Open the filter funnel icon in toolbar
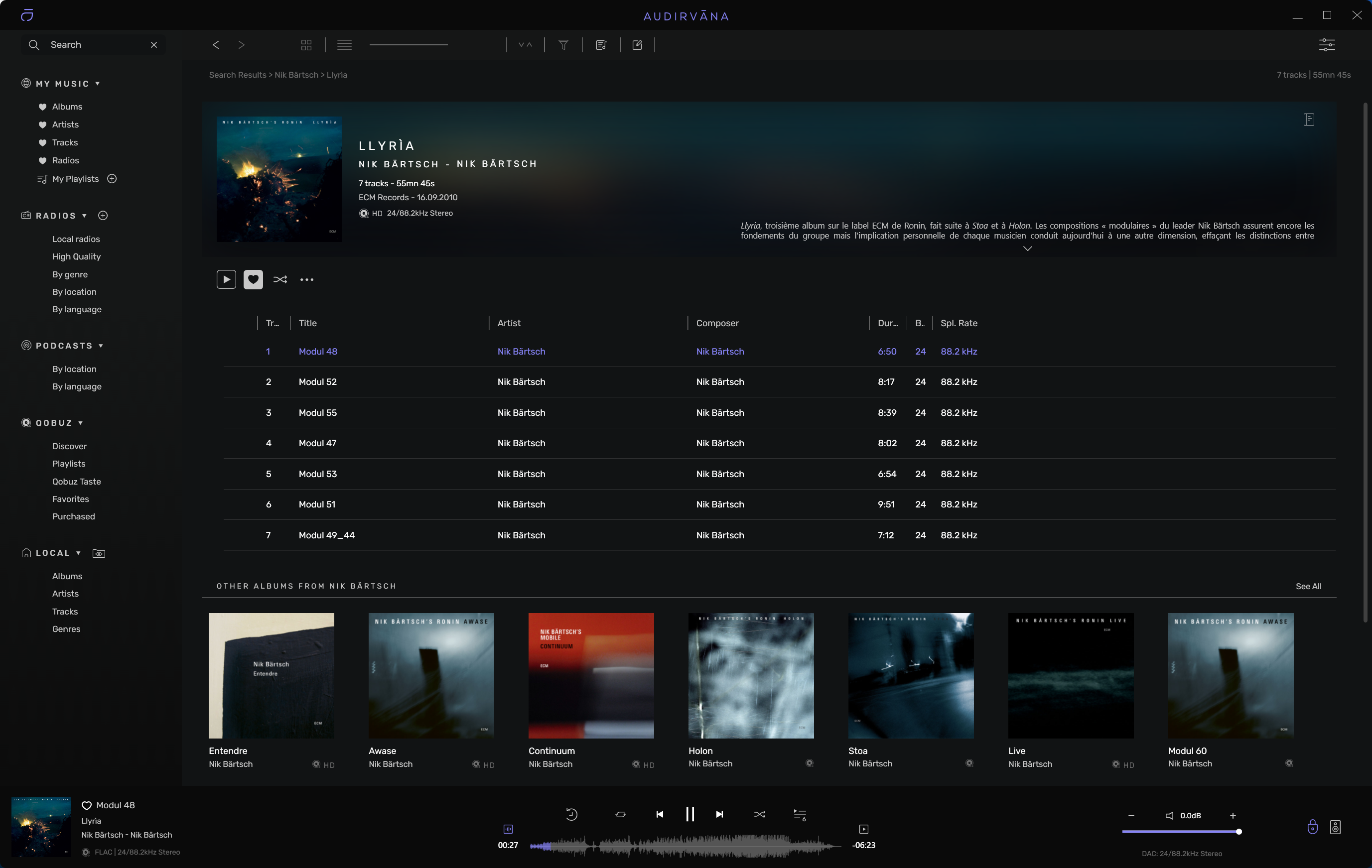 pos(563,45)
